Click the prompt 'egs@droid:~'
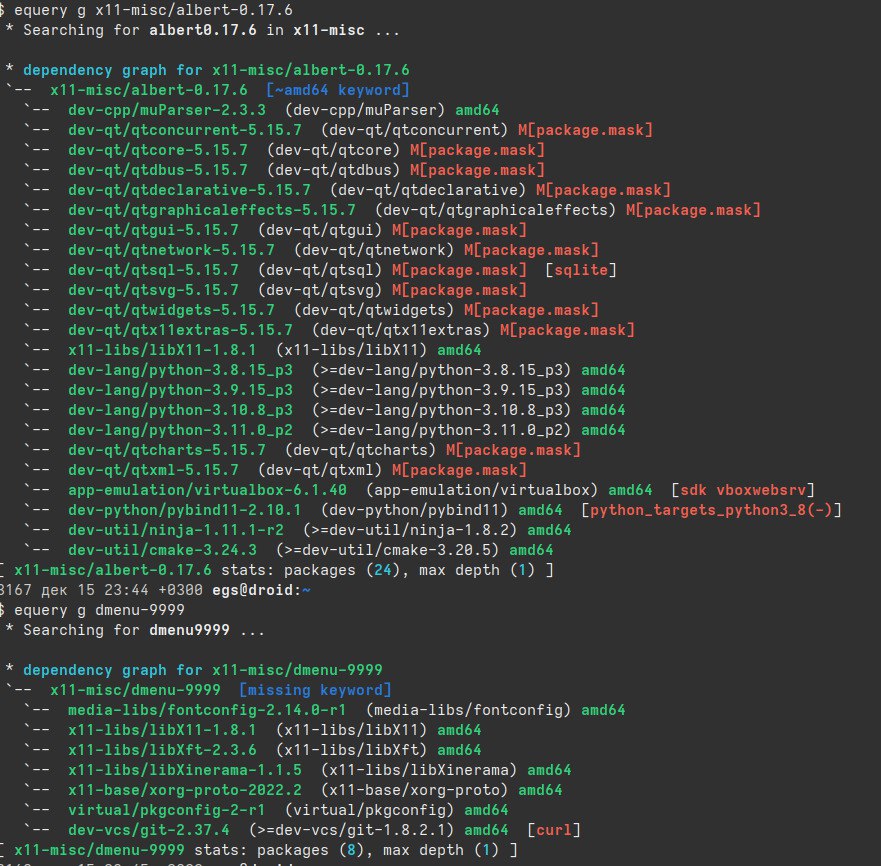 (261, 590)
